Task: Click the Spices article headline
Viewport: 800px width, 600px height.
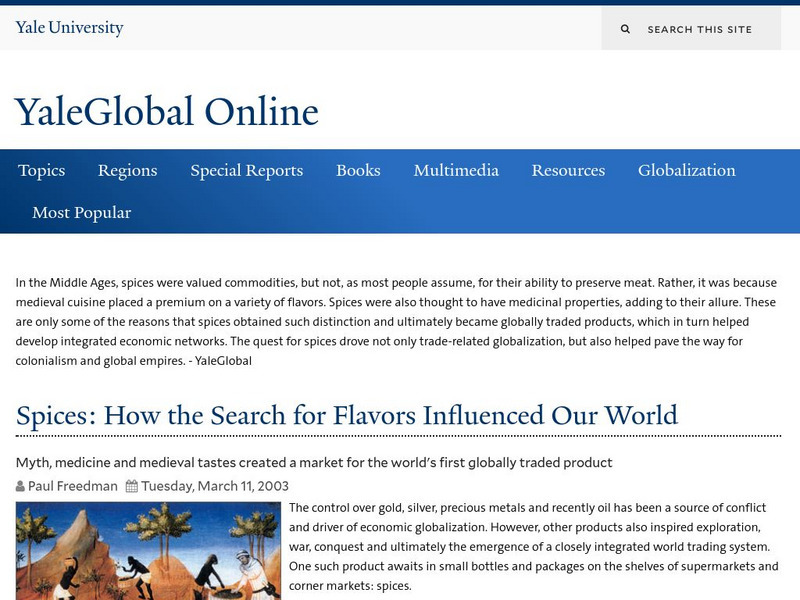Action: tap(347, 415)
